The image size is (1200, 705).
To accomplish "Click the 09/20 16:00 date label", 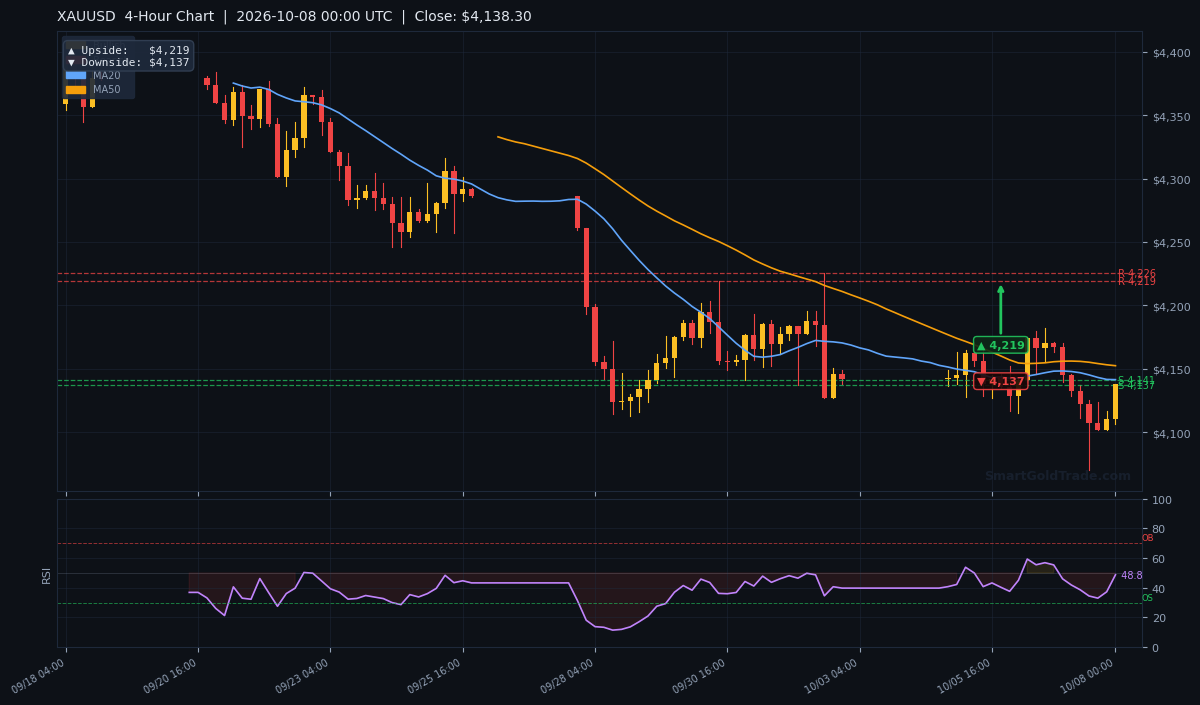I will point(171,676).
